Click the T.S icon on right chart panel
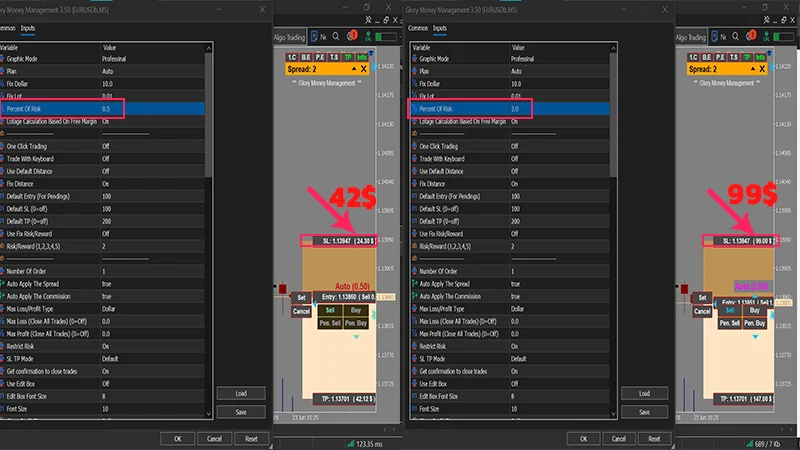 (734, 57)
